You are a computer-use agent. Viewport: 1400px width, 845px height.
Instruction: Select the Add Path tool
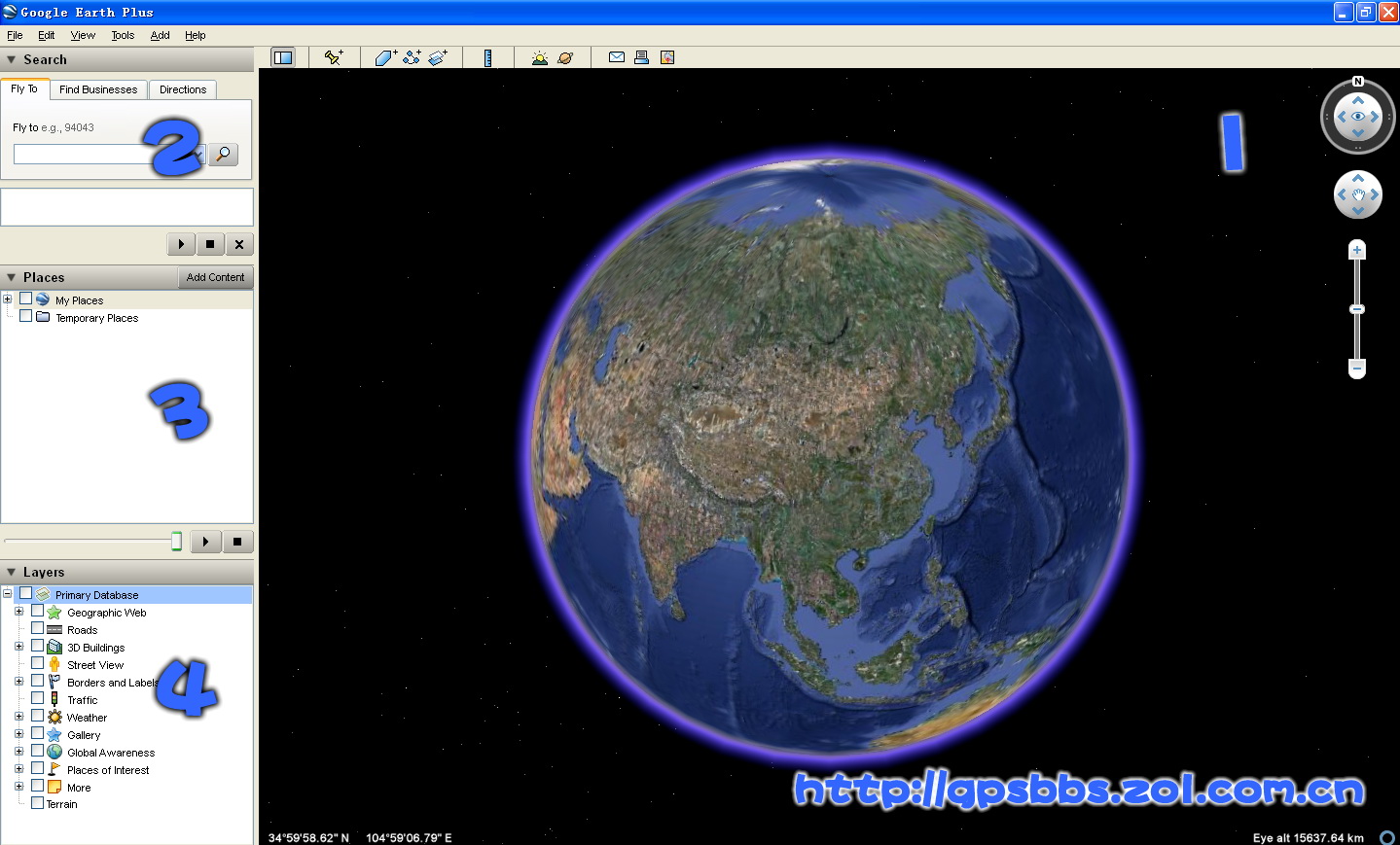412,57
